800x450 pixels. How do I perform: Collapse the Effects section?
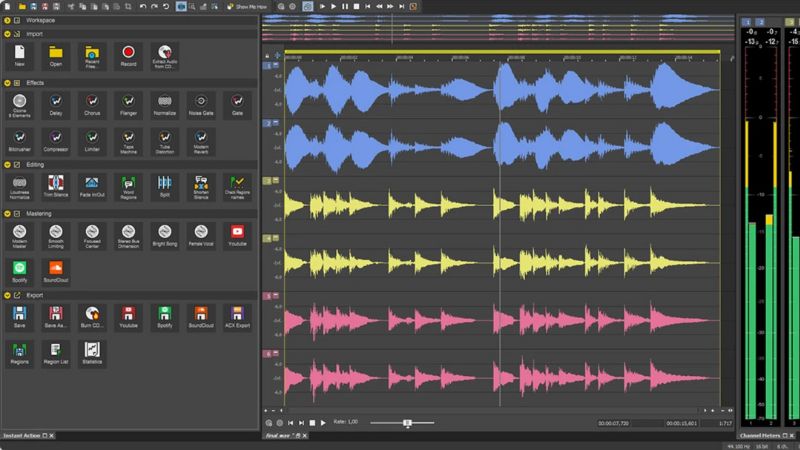(x=9, y=81)
